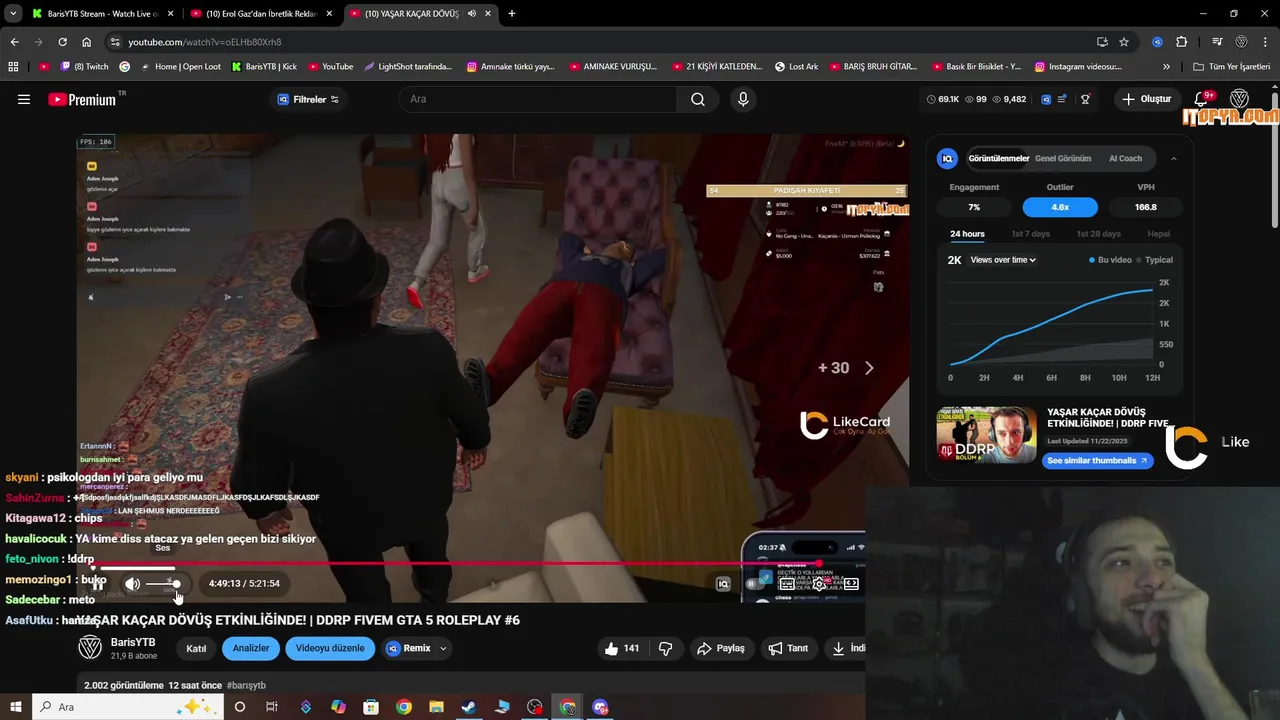This screenshot has width=1280, height=720.
Task: Bookmark this page with star icon
Action: click(x=1124, y=42)
